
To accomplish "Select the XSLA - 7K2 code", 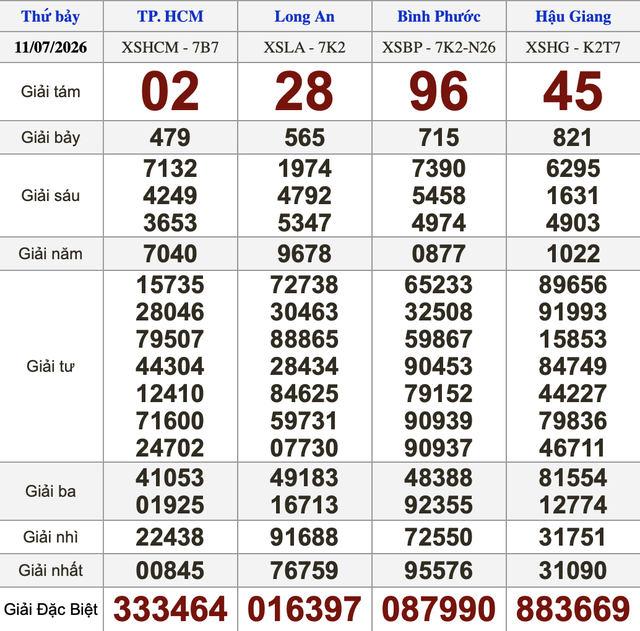I will pos(304,47).
